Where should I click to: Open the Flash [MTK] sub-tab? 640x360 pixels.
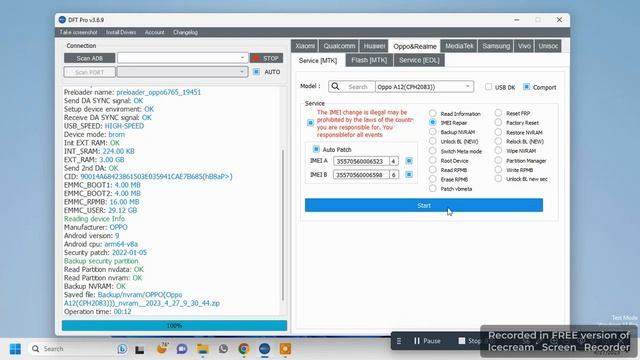click(369, 60)
